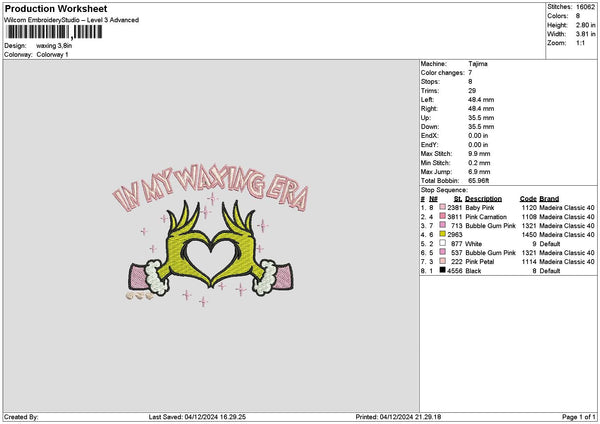Click the 'Left:' measurement label
The width and height of the screenshot is (600, 424).
coord(427,99)
